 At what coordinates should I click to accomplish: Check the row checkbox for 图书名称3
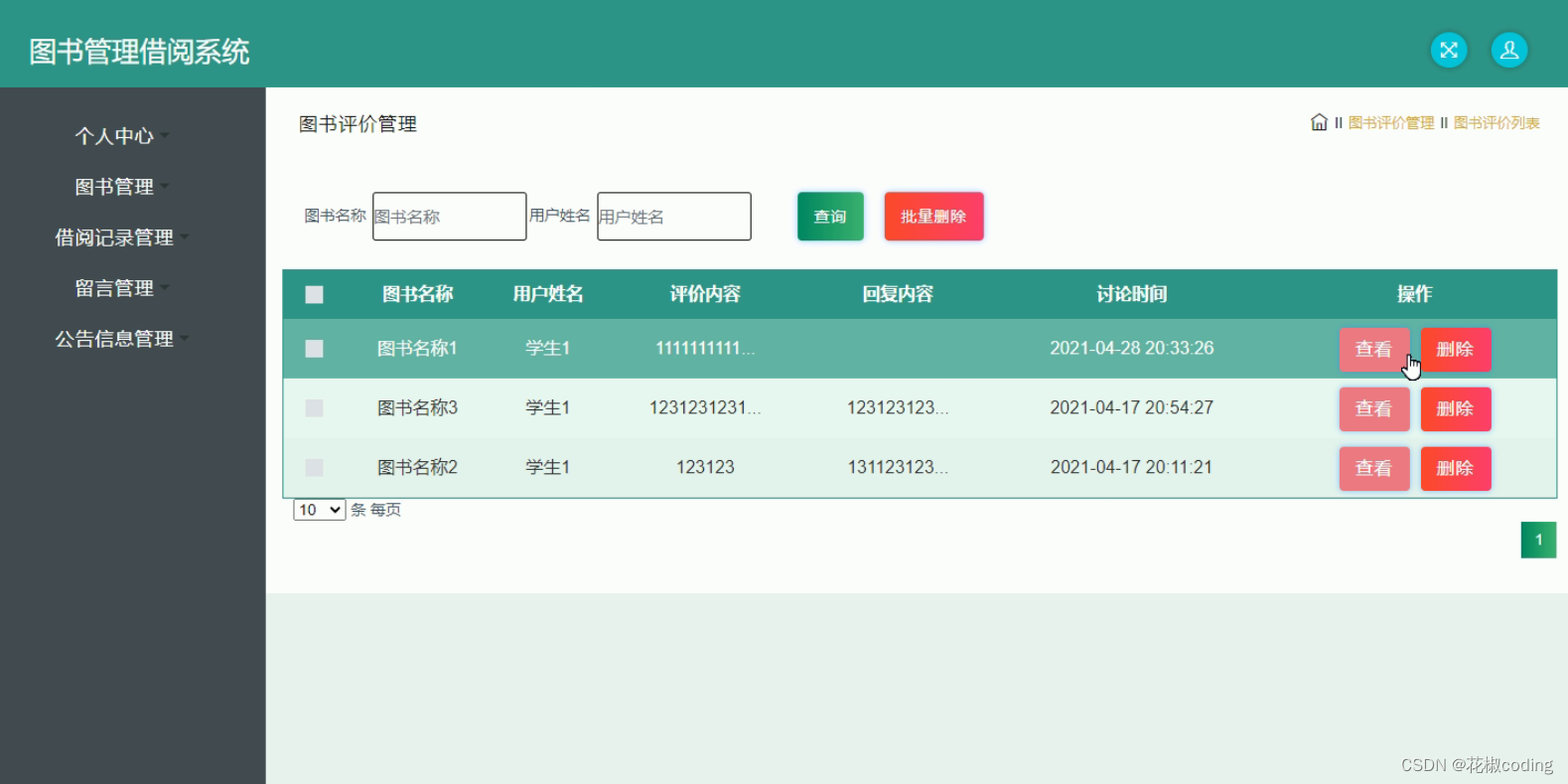tap(314, 407)
